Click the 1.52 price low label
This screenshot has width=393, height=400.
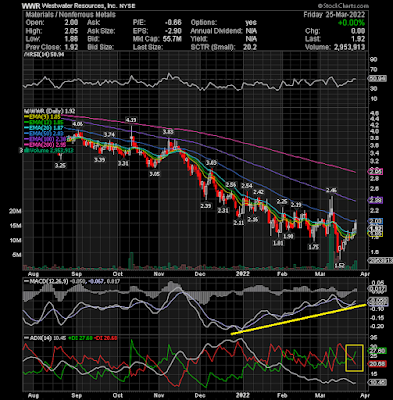(x=340, y=266)
